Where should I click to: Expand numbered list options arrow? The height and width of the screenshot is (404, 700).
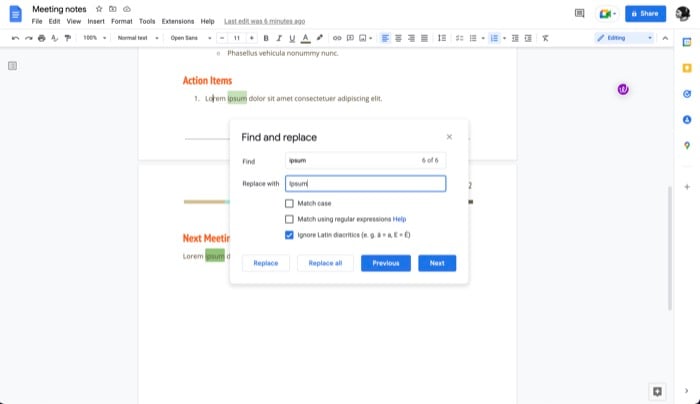pyautogui.click(x=504, y=38)
